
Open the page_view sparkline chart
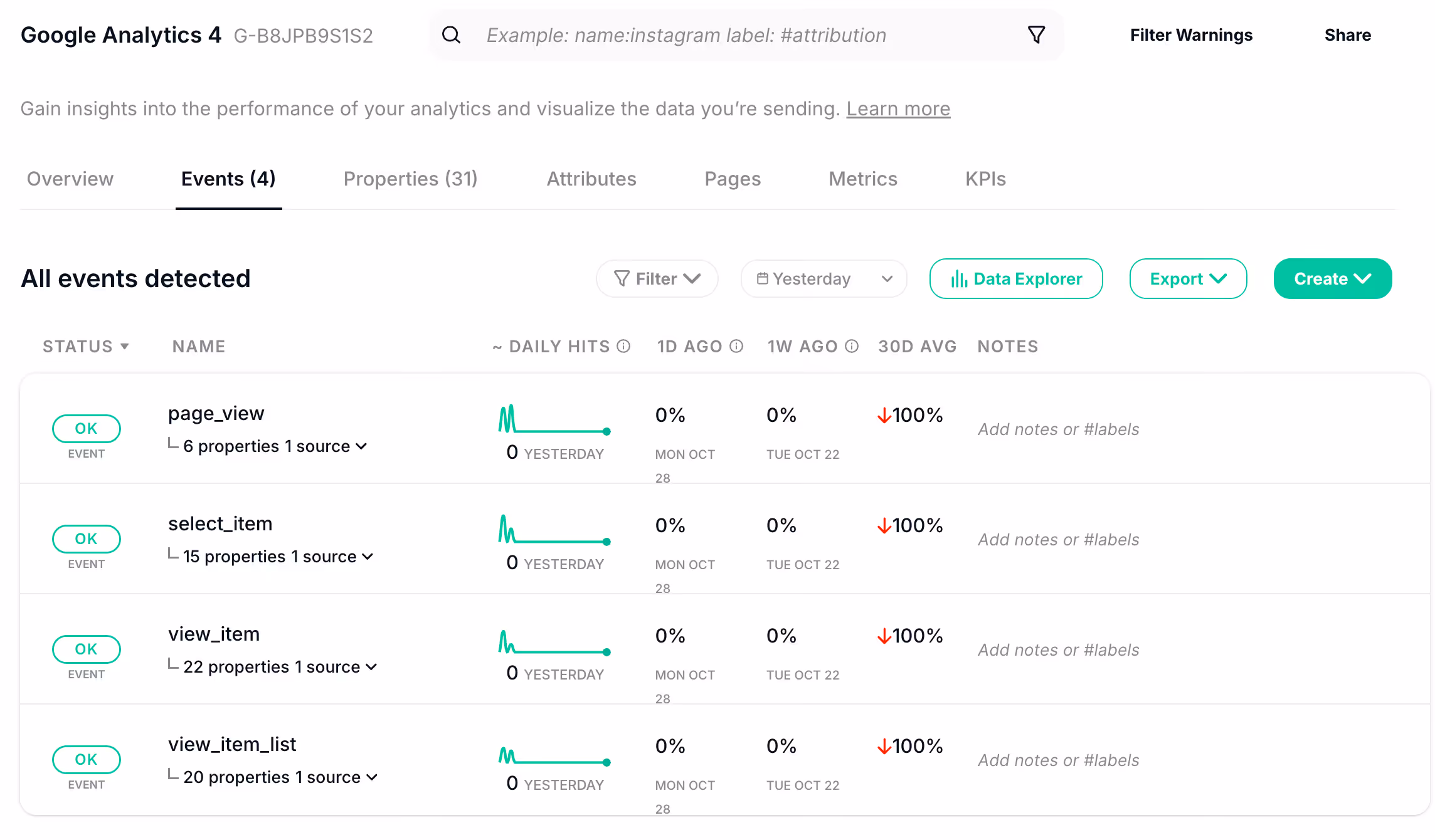[x=554, y=419]
